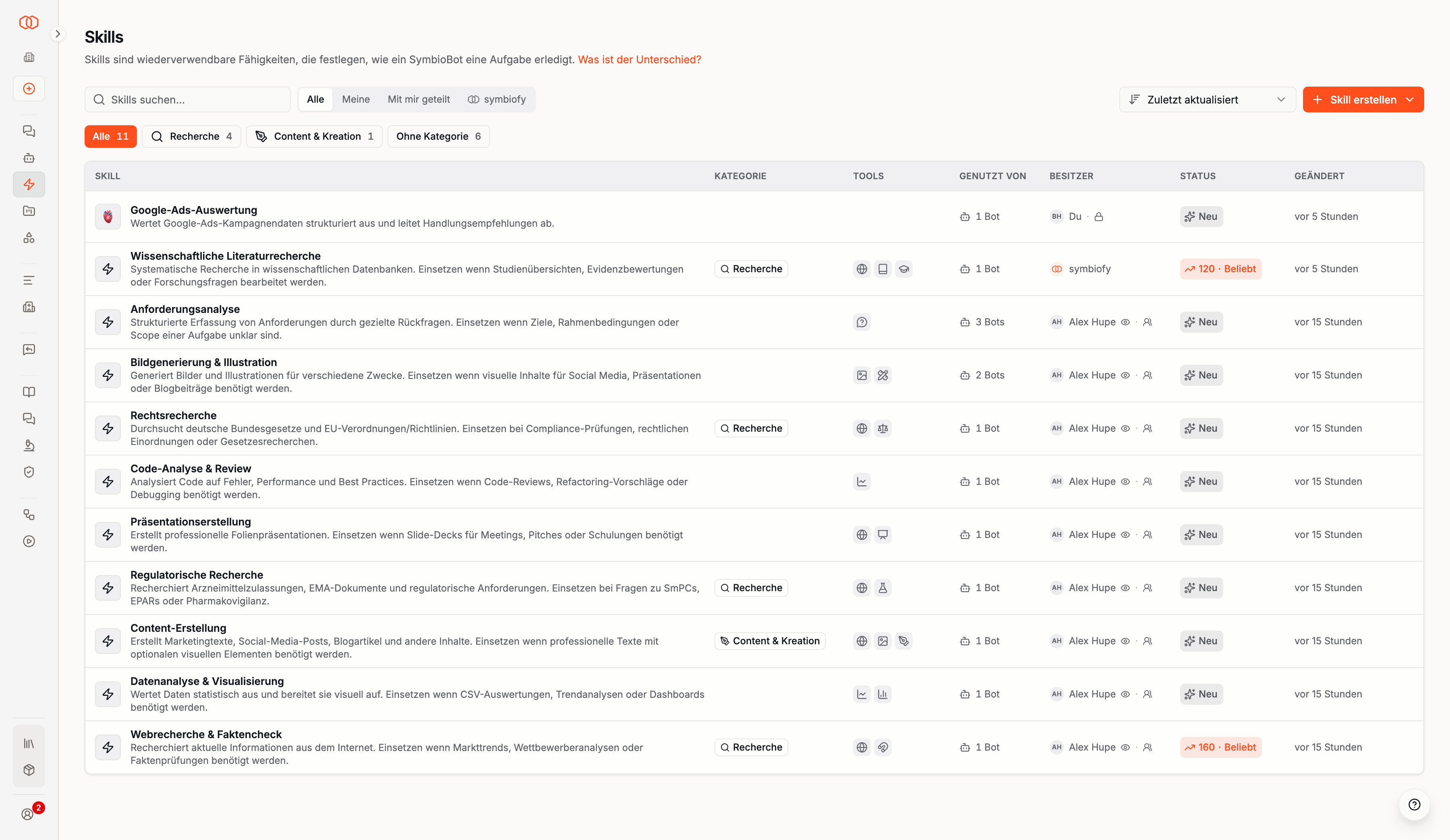Viewport: 1450px width, 840px height.
Task: Switch to the Meine tab
Action: (x=356, y=99)
